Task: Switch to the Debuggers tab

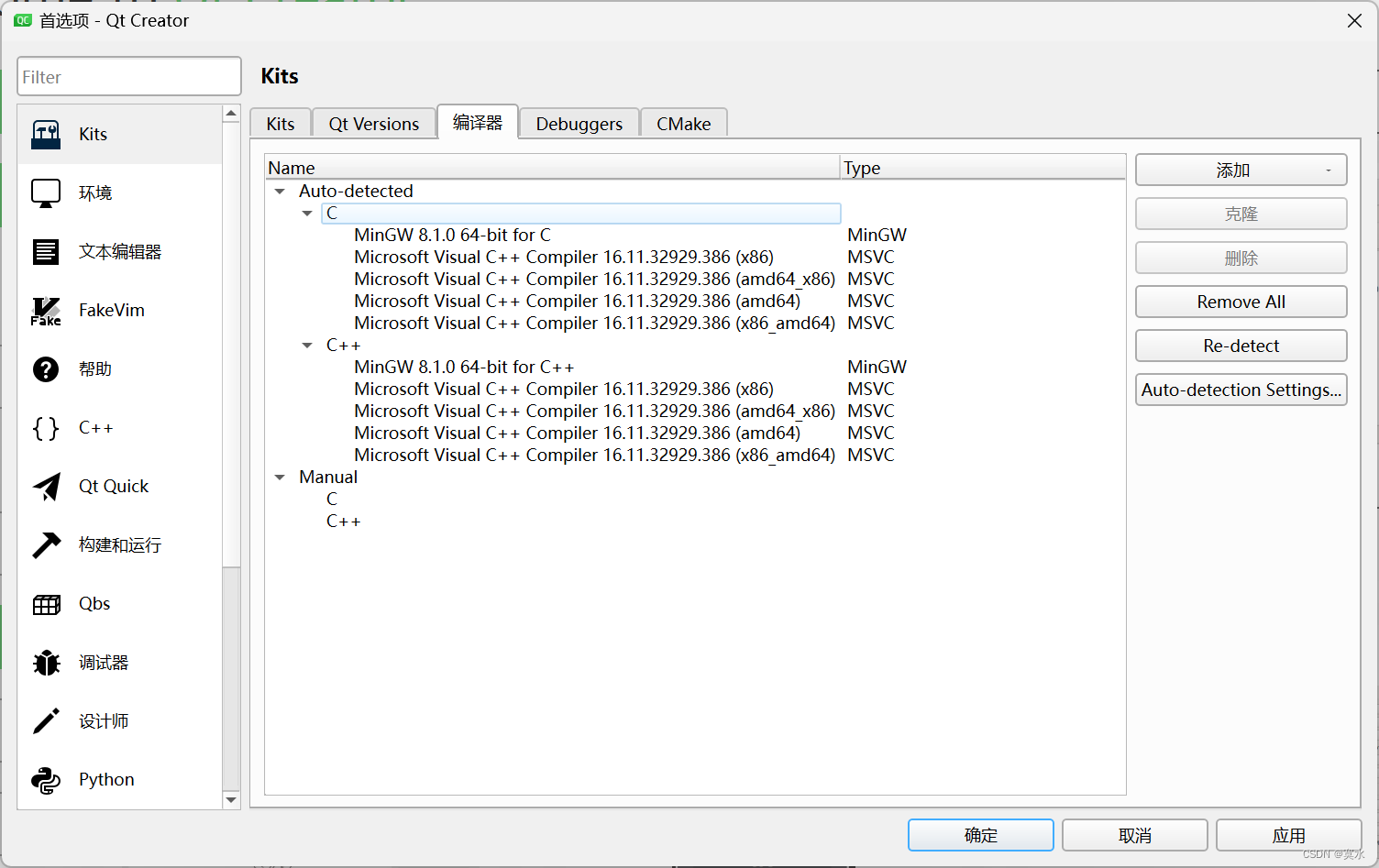Action: [579, 123]
